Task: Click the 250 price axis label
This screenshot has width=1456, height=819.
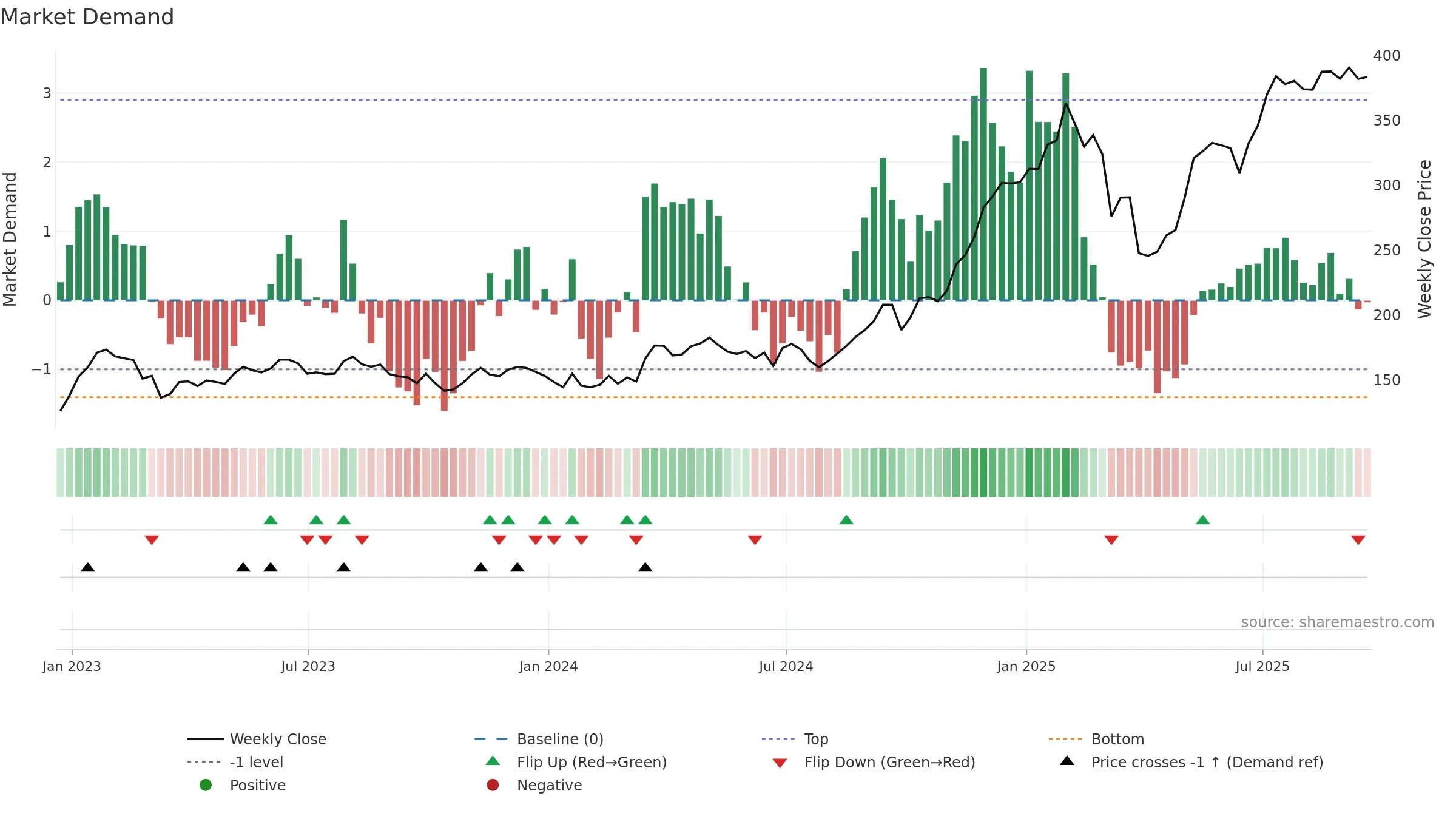Action: [1387, 251]
